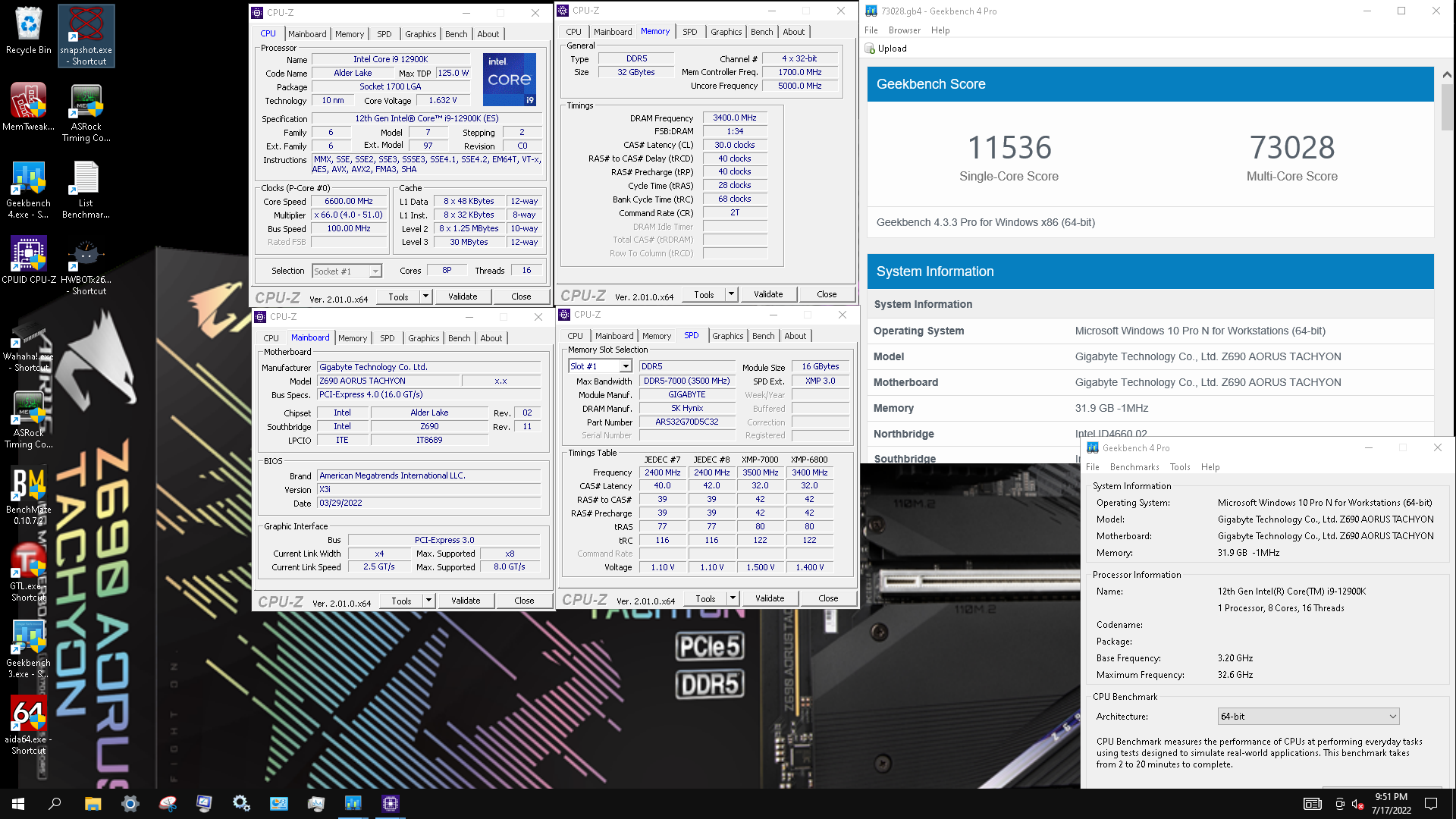Click Close in CPU-Z Memory window
Screen dimensions: 1456x819
[x=827, y=294]
